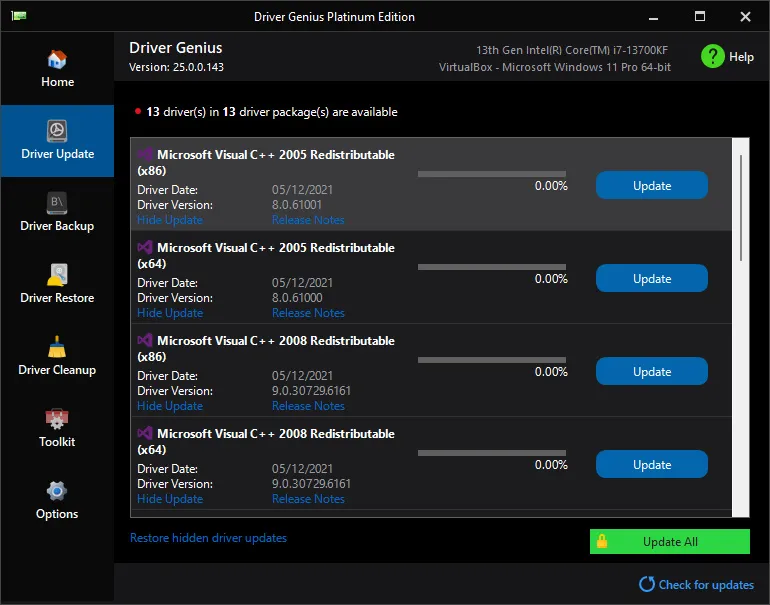This screenshot has width=770, height=605.
Task: Click Visual Studio icon of 2005 Redistributable (x64)
Action: [145, 247]
